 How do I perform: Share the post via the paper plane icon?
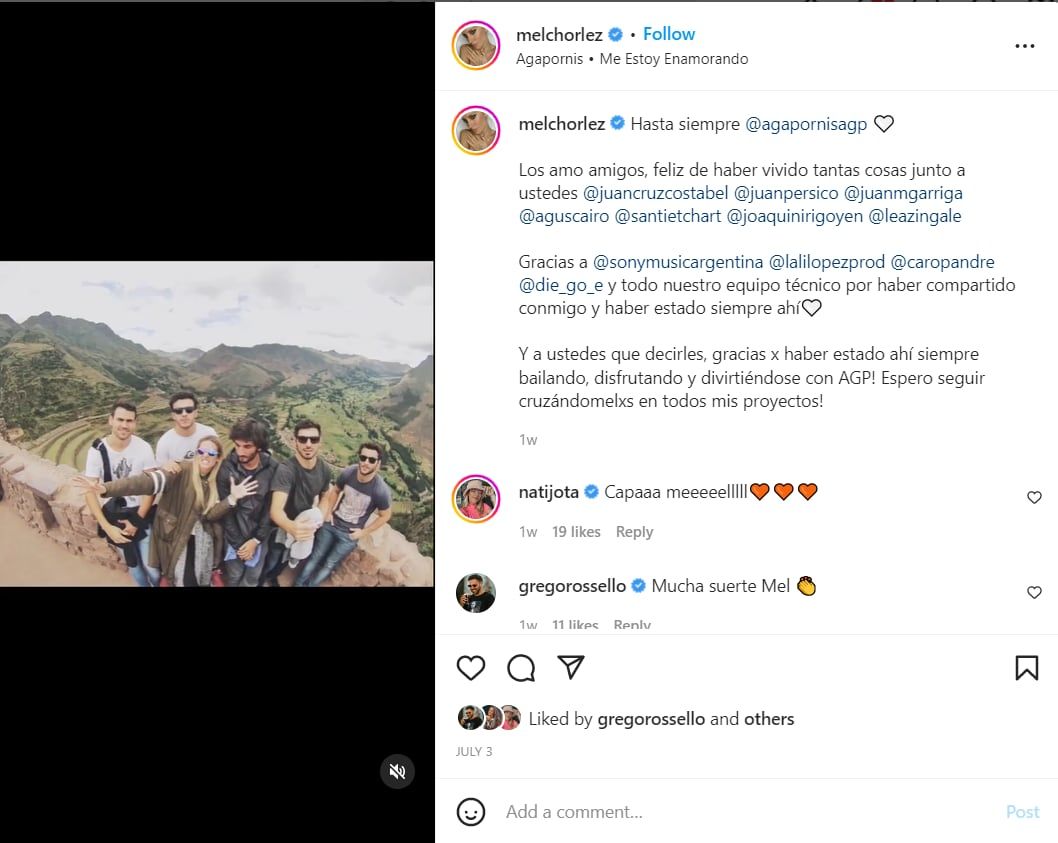tap(571, 667)
